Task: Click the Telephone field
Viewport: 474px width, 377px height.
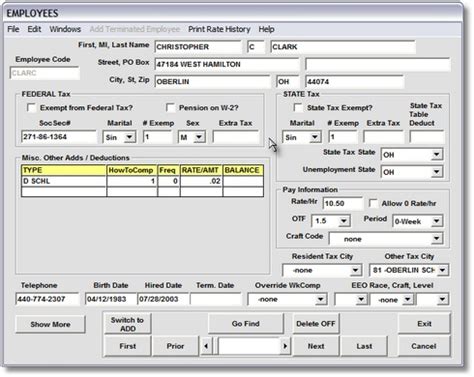Action: click(x=47, y=299)
